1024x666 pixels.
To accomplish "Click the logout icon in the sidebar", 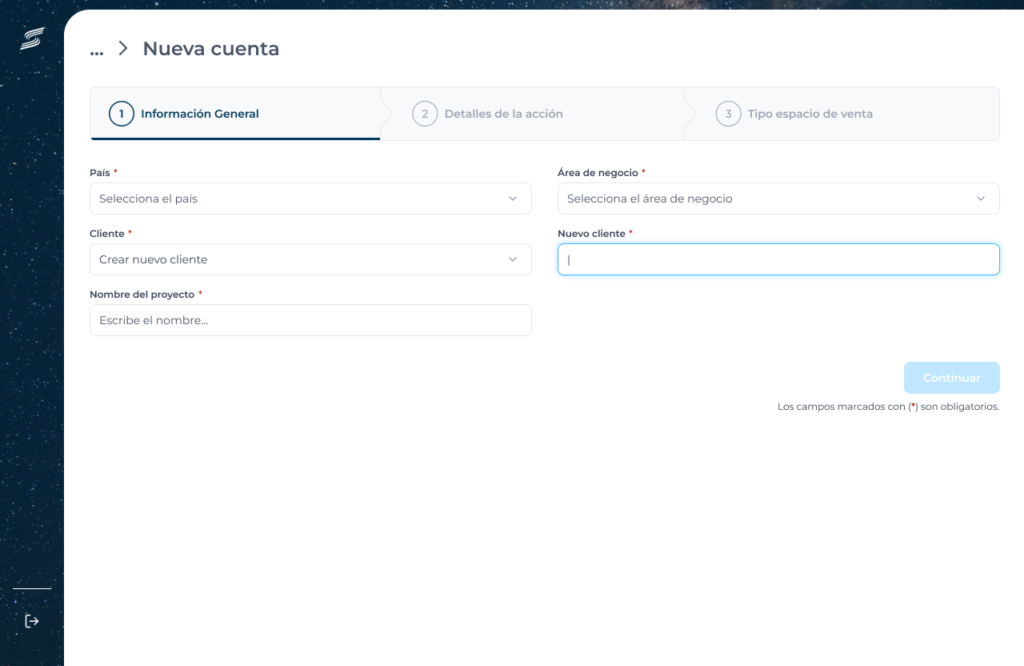I will 32,621.
